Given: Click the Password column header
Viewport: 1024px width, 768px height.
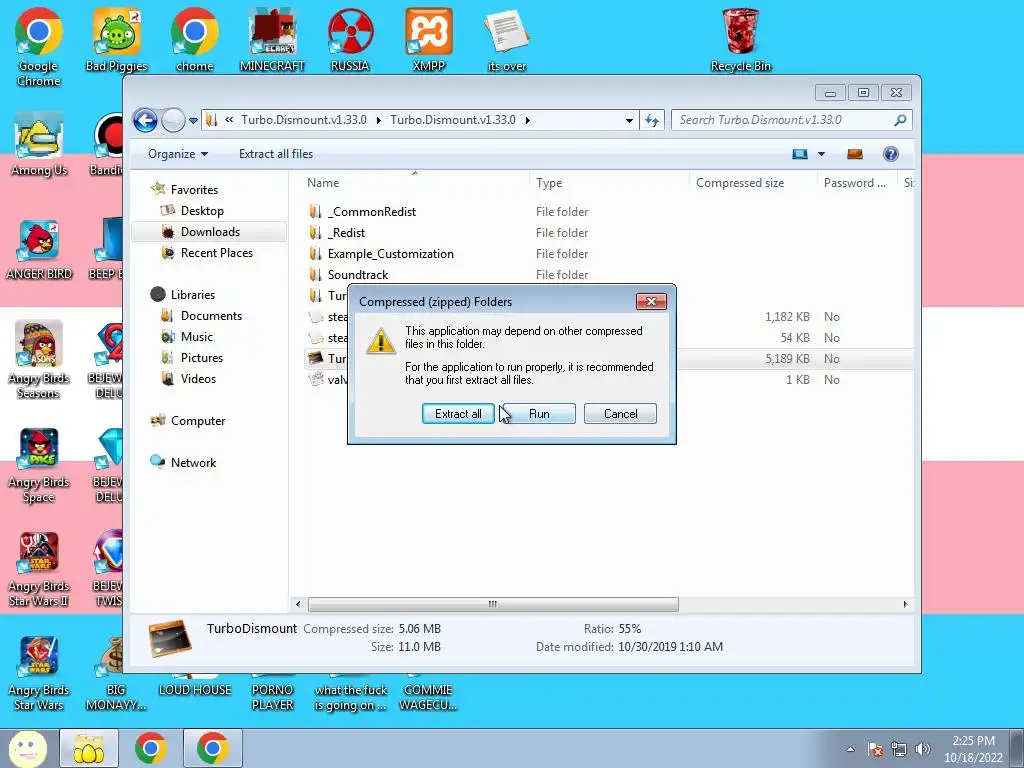Looking at the screenshot, I should (857, 183).
